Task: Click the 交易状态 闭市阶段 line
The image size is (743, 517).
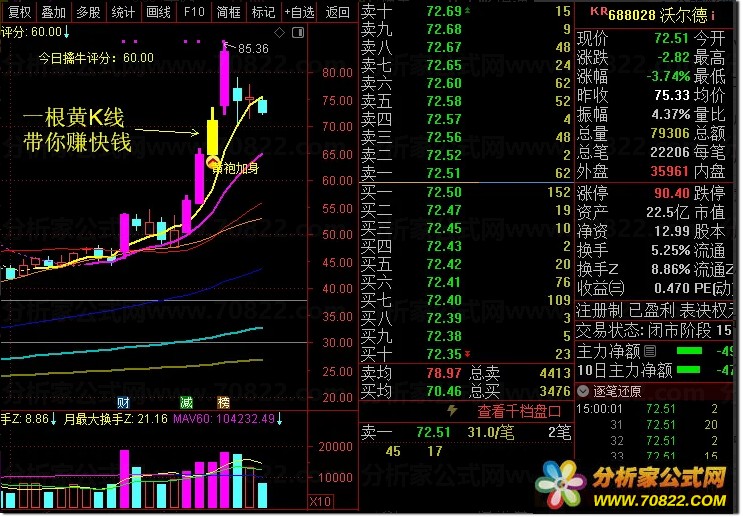Action: coord(654,330)
